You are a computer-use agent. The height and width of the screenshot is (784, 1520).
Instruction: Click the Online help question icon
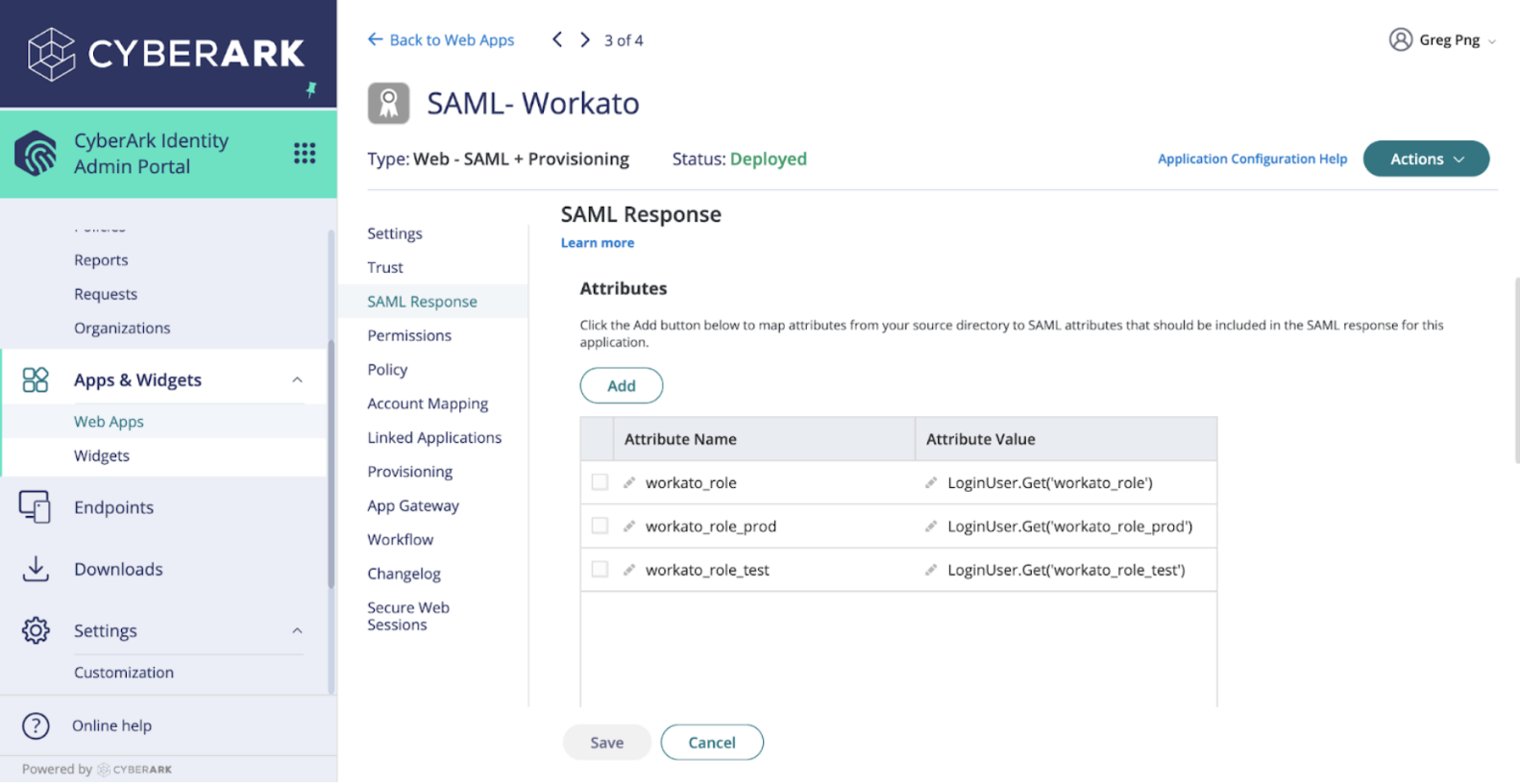tap(36, 725)
